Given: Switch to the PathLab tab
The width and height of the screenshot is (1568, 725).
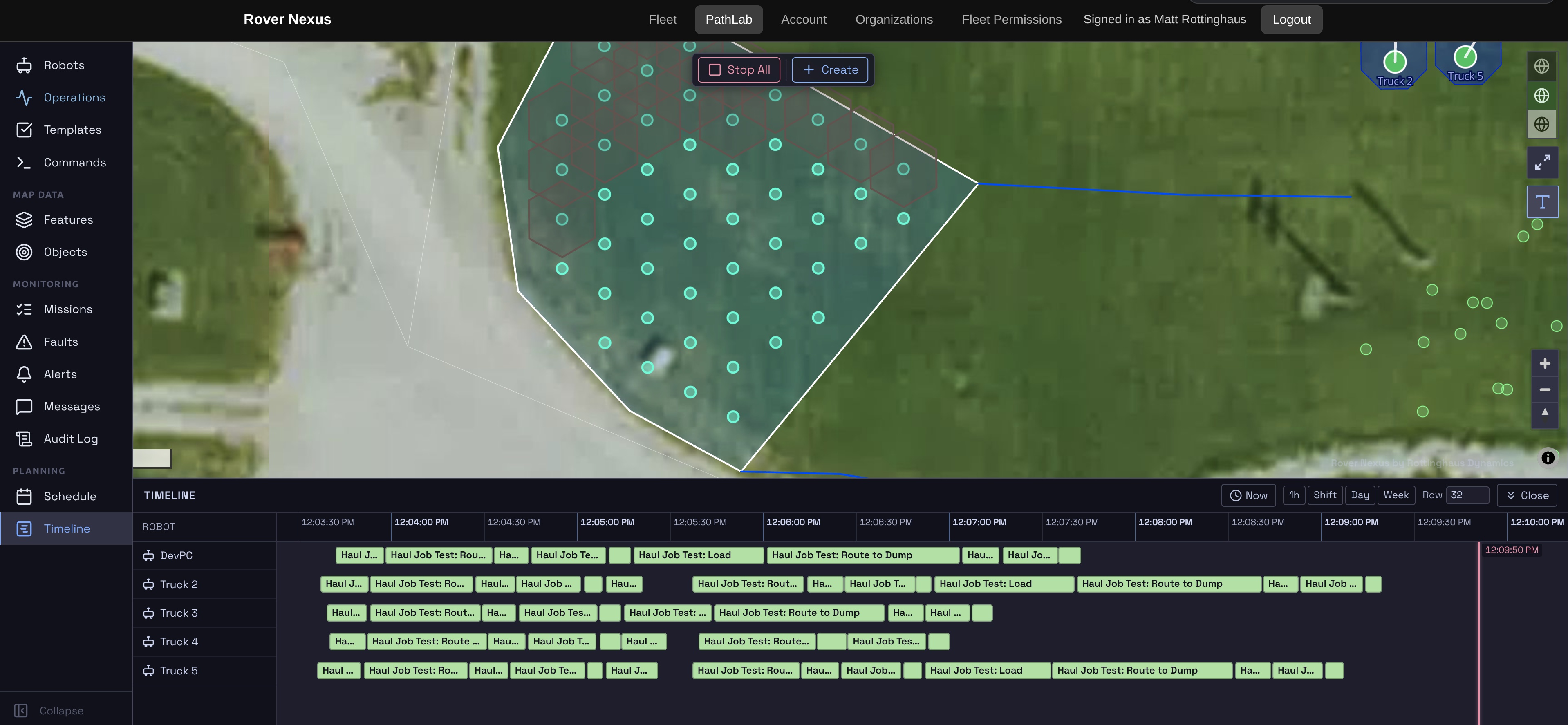Looking at the screenshot, I should tap(728, 20).
